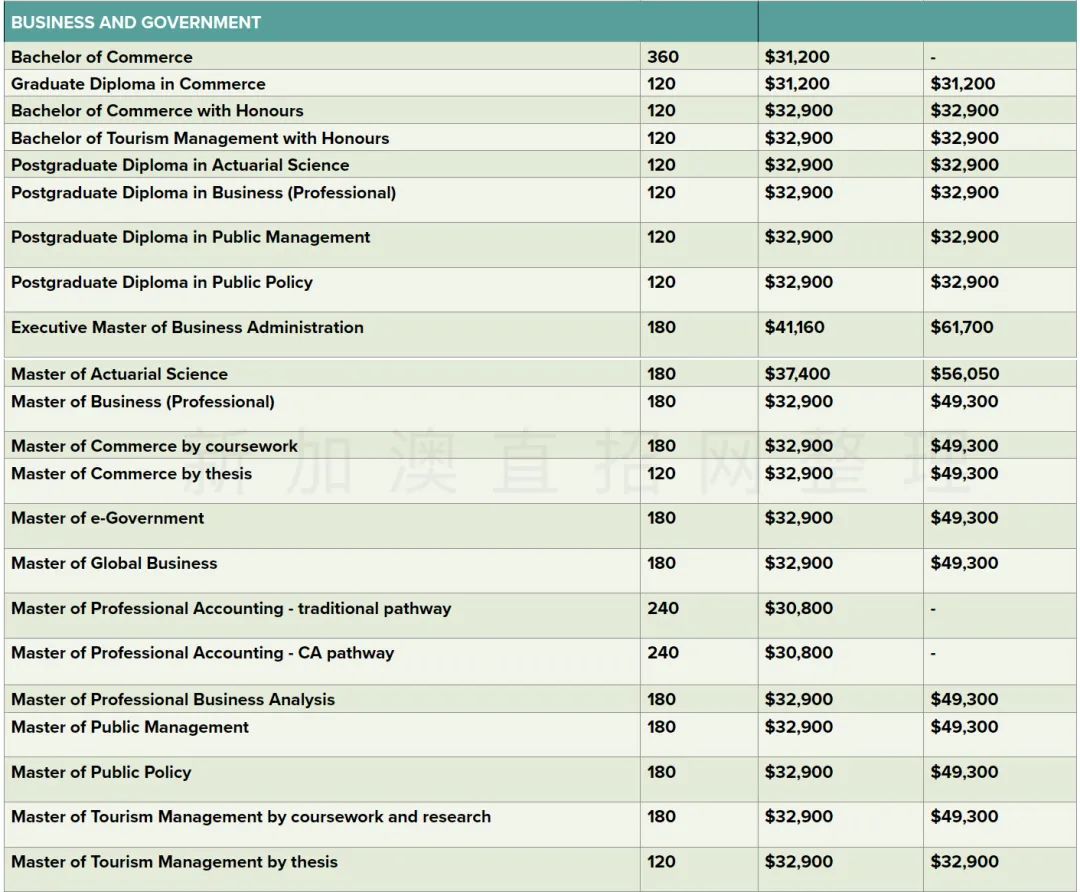Select $31,200 fee for Bachelor of Commerce

797,56
